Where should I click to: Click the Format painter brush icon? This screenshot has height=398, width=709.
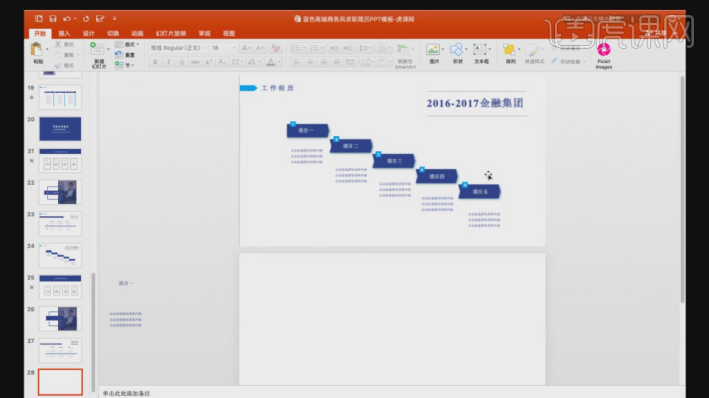[x=58, y=66]
